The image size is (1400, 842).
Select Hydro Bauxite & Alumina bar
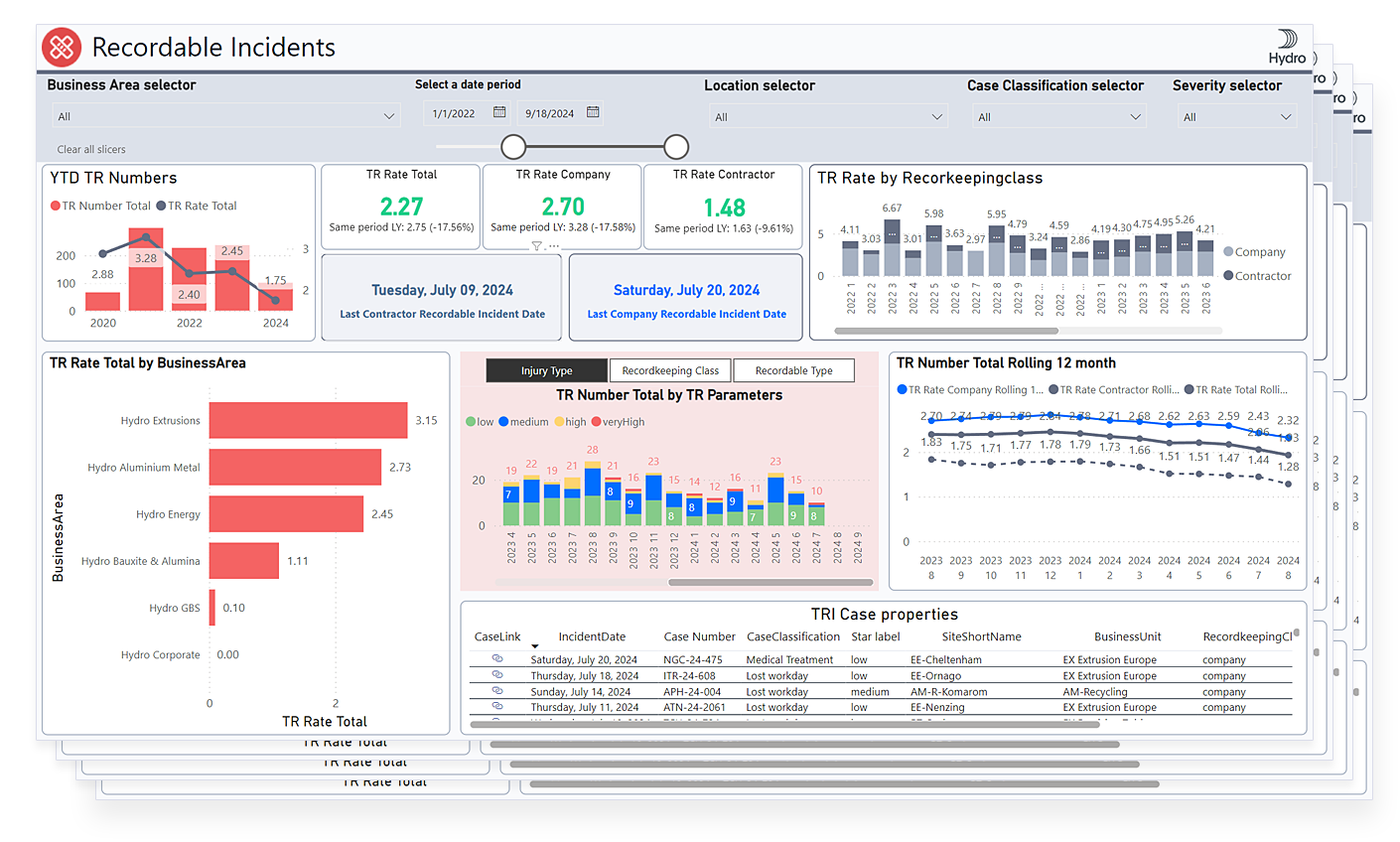tap(244, 560)
